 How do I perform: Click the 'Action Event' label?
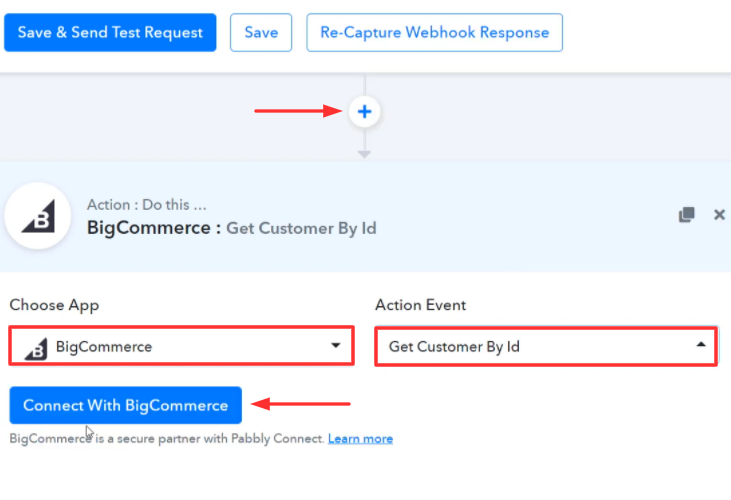point(421,305)
